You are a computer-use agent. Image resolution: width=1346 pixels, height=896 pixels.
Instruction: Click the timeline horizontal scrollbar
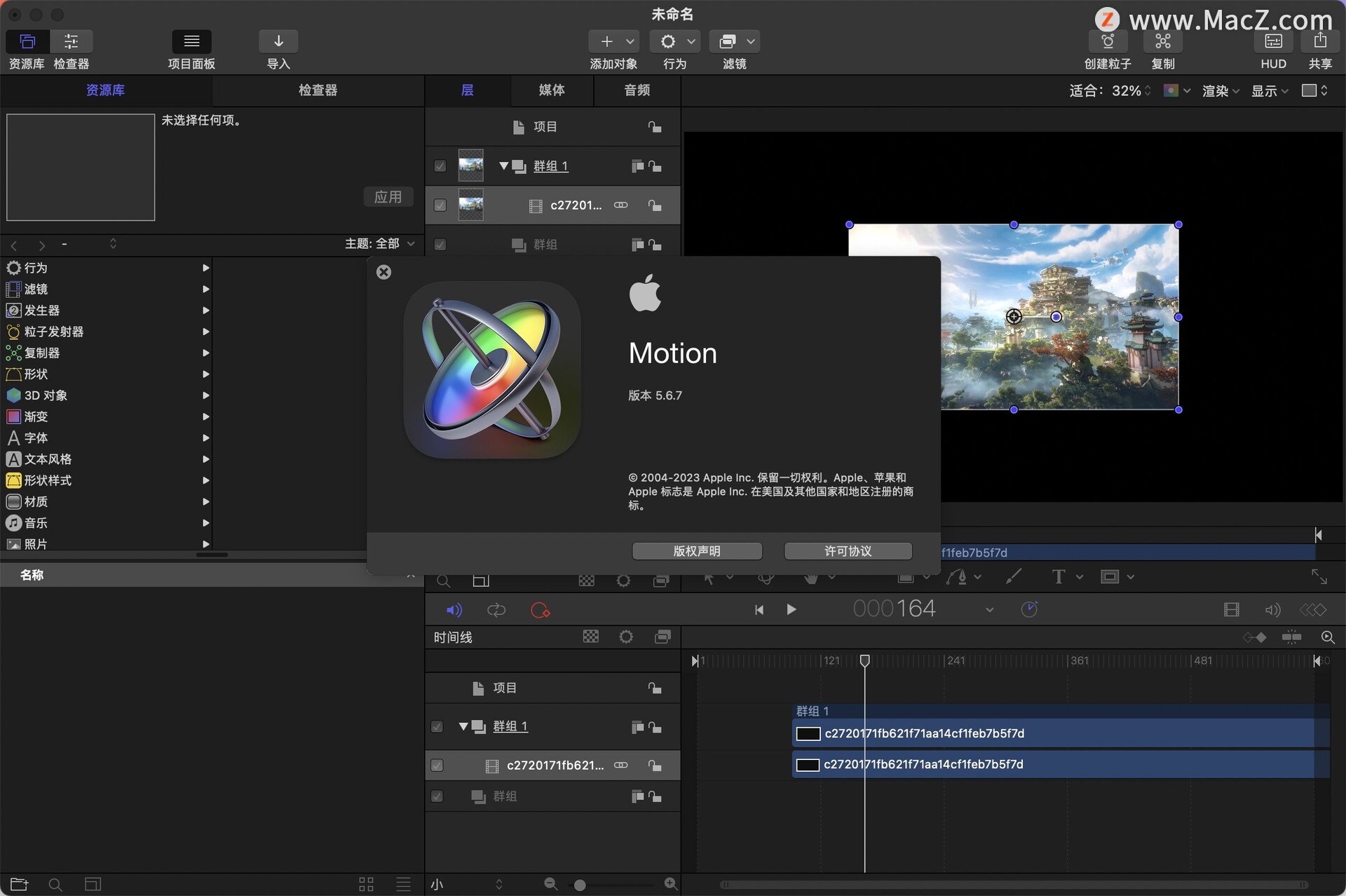tap(1014, 885)
